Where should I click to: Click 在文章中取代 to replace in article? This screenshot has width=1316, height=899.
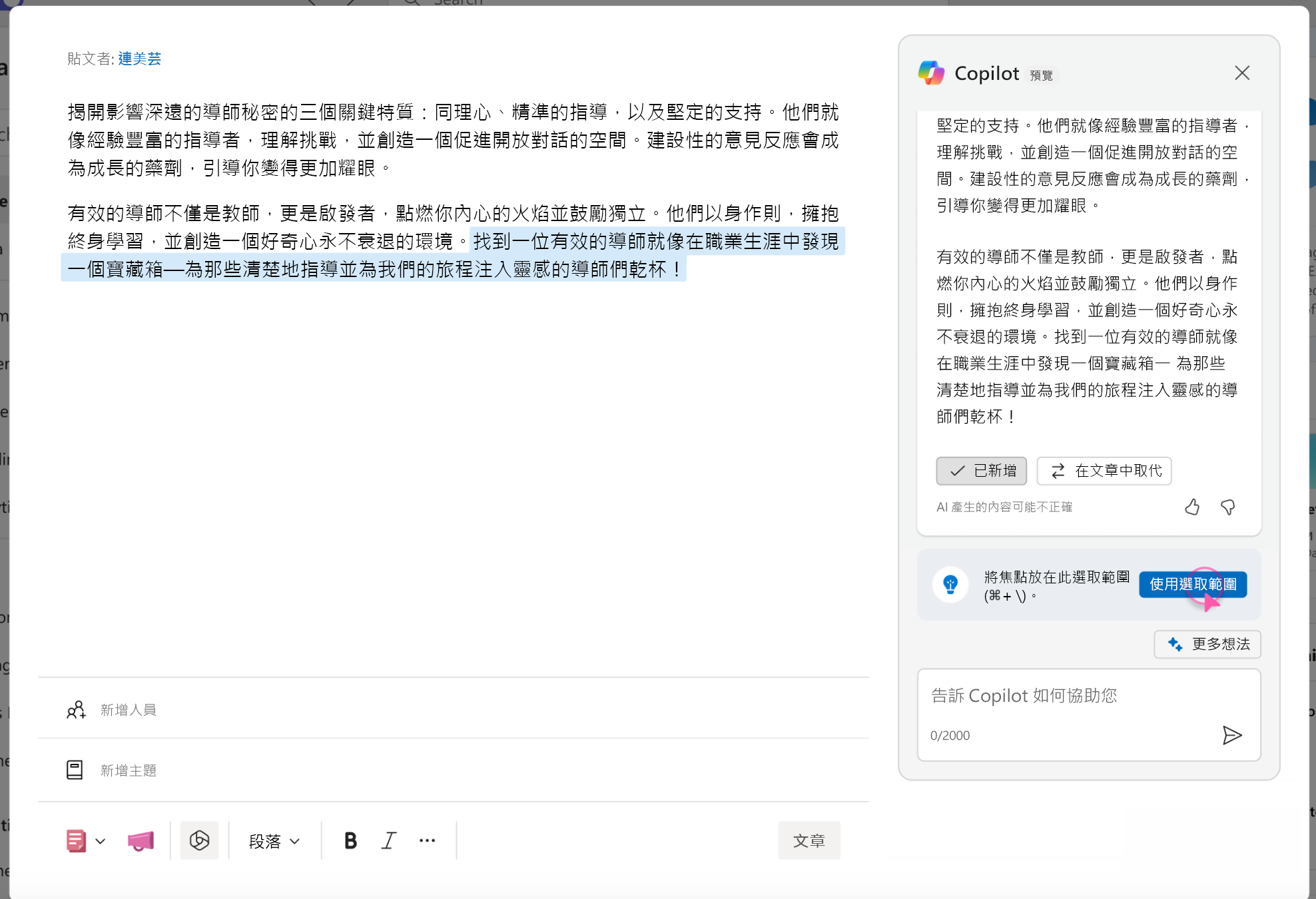[1104, 471]
